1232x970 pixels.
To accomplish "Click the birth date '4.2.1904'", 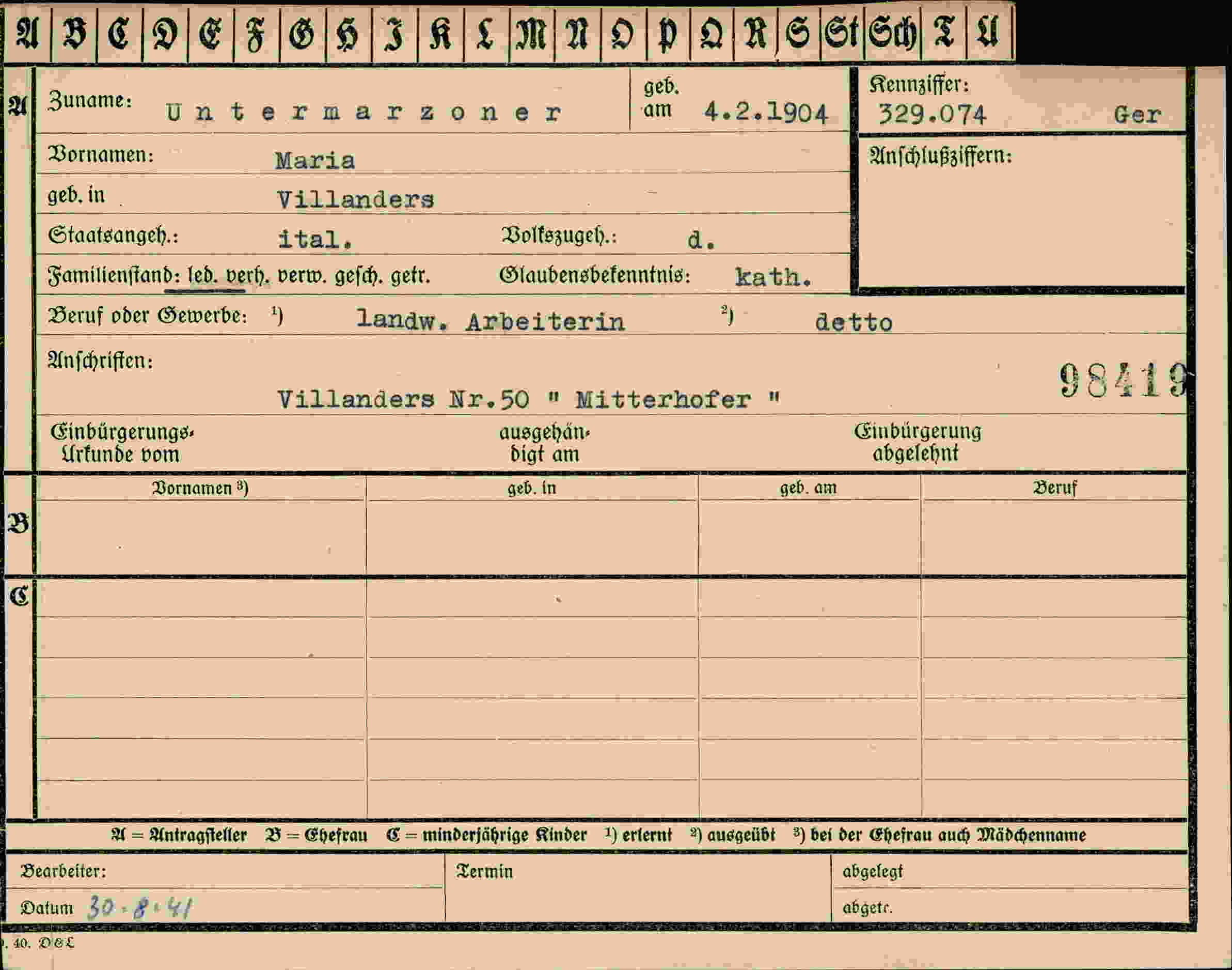I will (x=766, y=113).
